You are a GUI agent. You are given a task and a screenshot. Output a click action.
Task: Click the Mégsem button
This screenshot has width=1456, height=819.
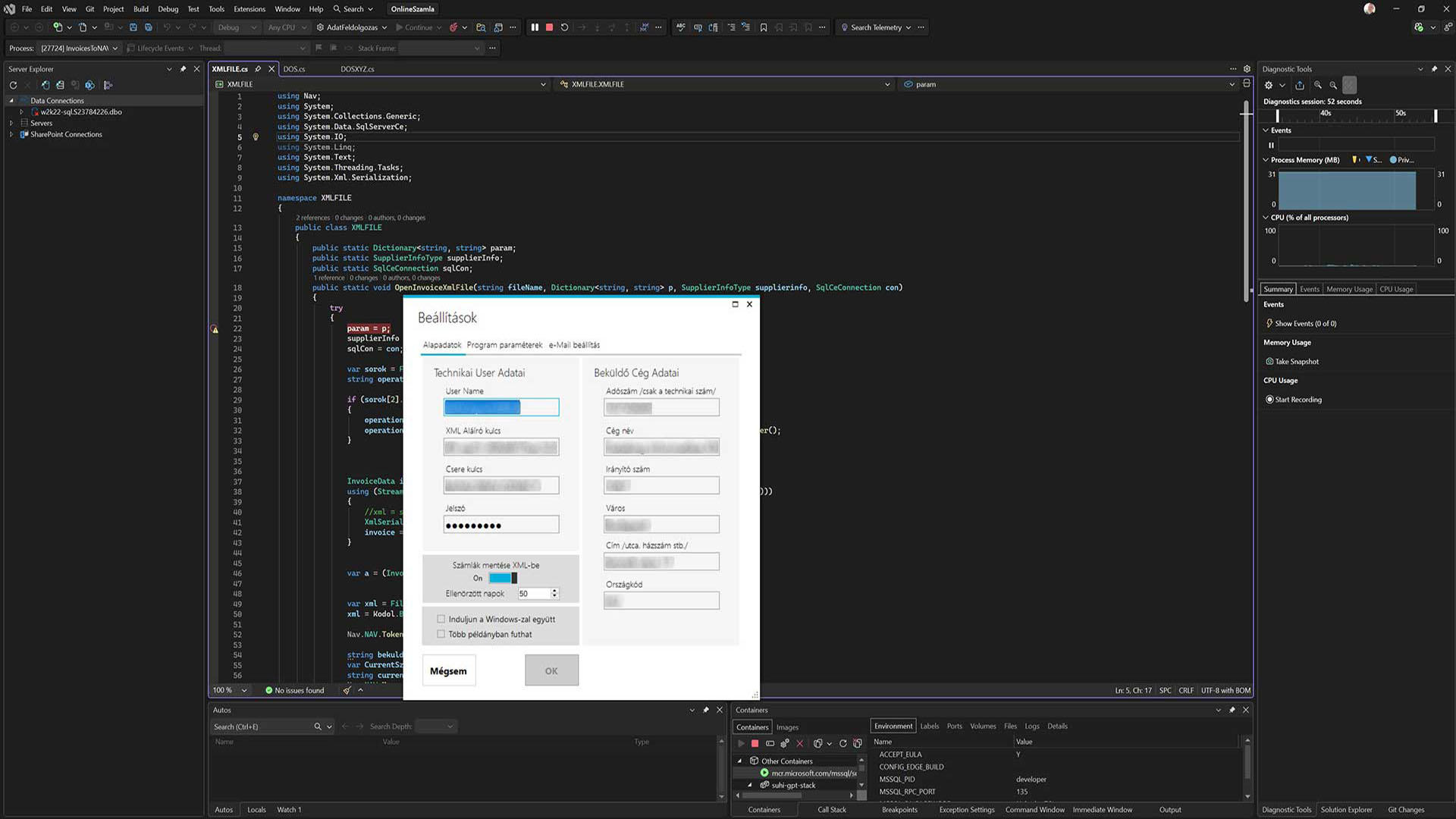[x=448, y=670]
